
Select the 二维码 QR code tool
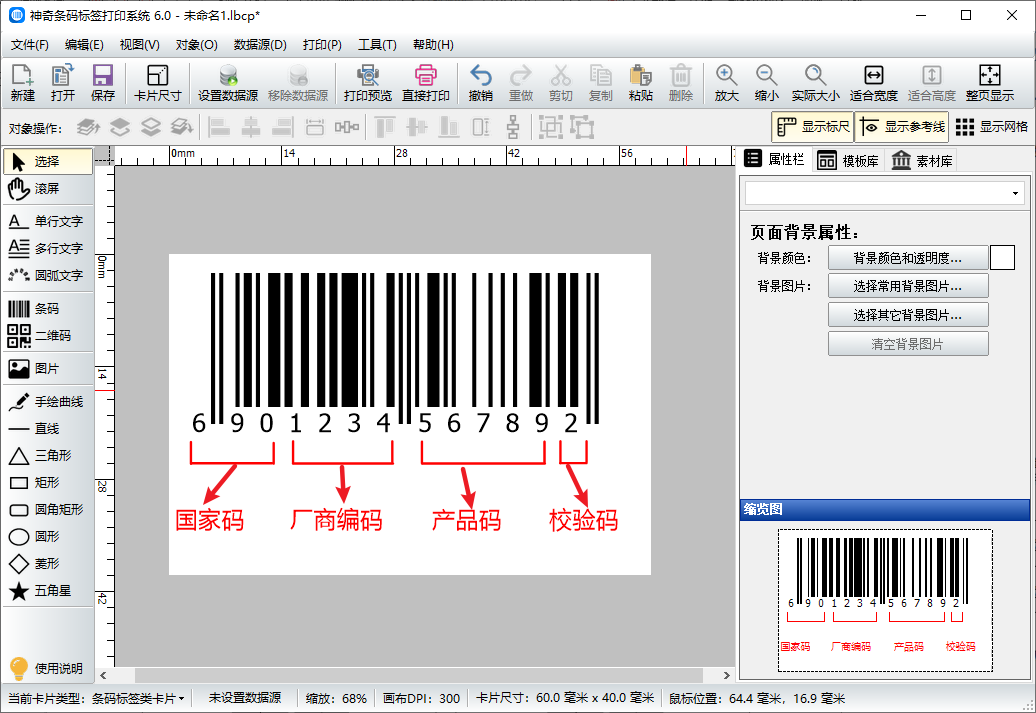coord(48,336)
